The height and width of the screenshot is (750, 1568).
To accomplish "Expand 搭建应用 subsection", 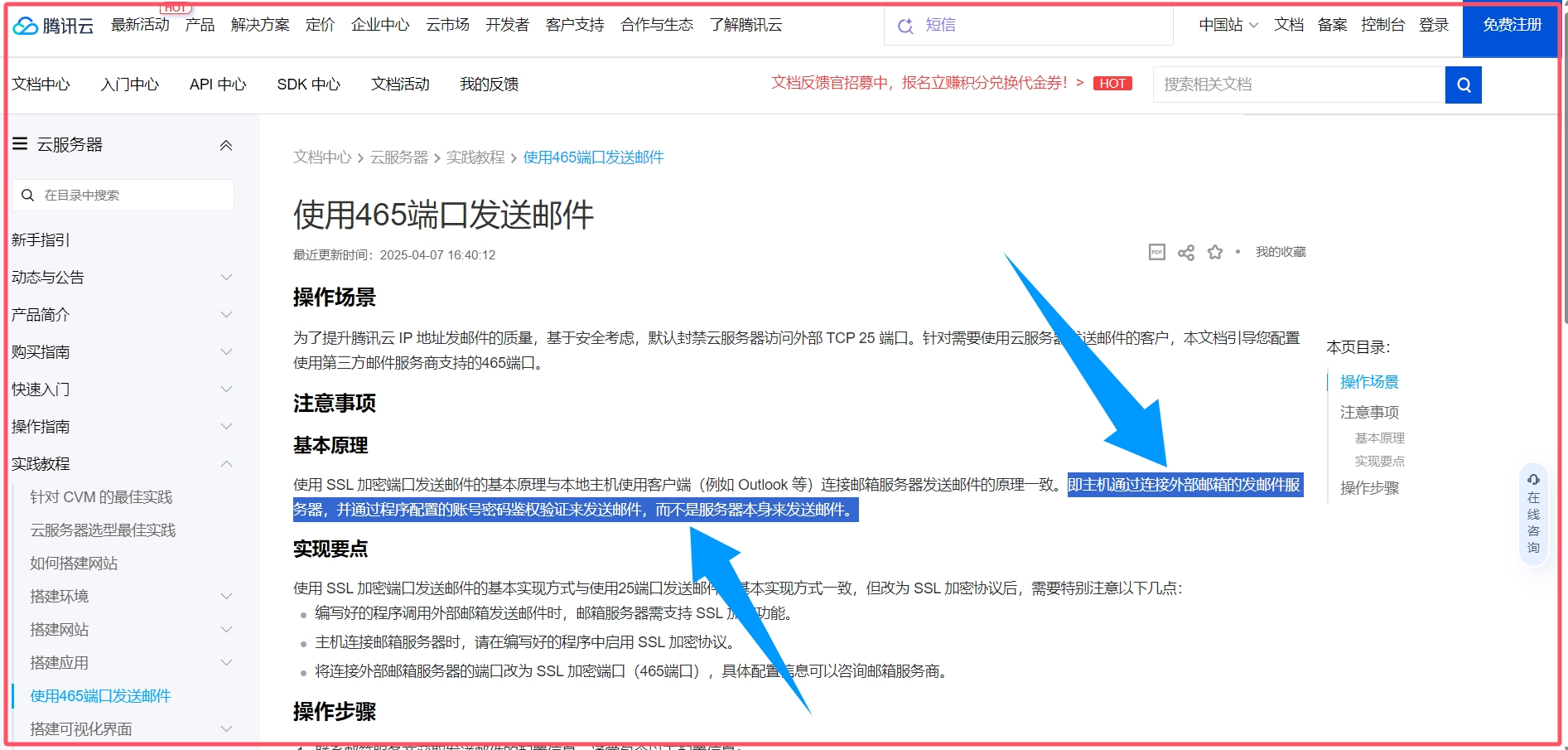I will [226, 662].
